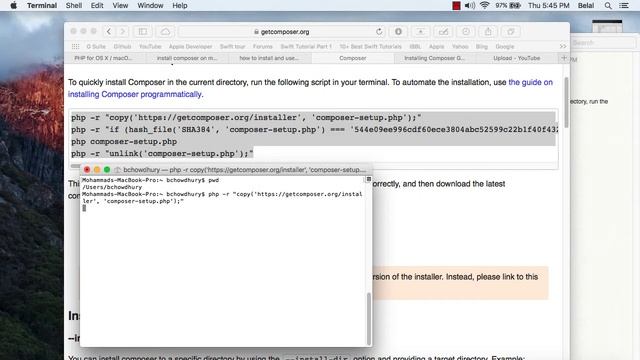Open the Swift Tutorial Part 1 bookmark
The height and width of the screenshot is (360, 640).
(x=306, y=47)
